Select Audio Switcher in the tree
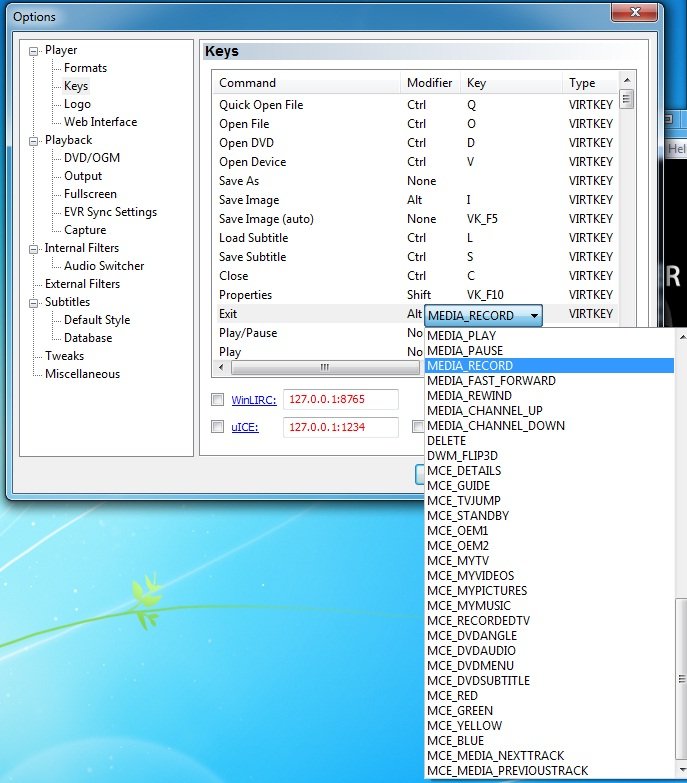The image size is (687, 783). click(104, 266)
